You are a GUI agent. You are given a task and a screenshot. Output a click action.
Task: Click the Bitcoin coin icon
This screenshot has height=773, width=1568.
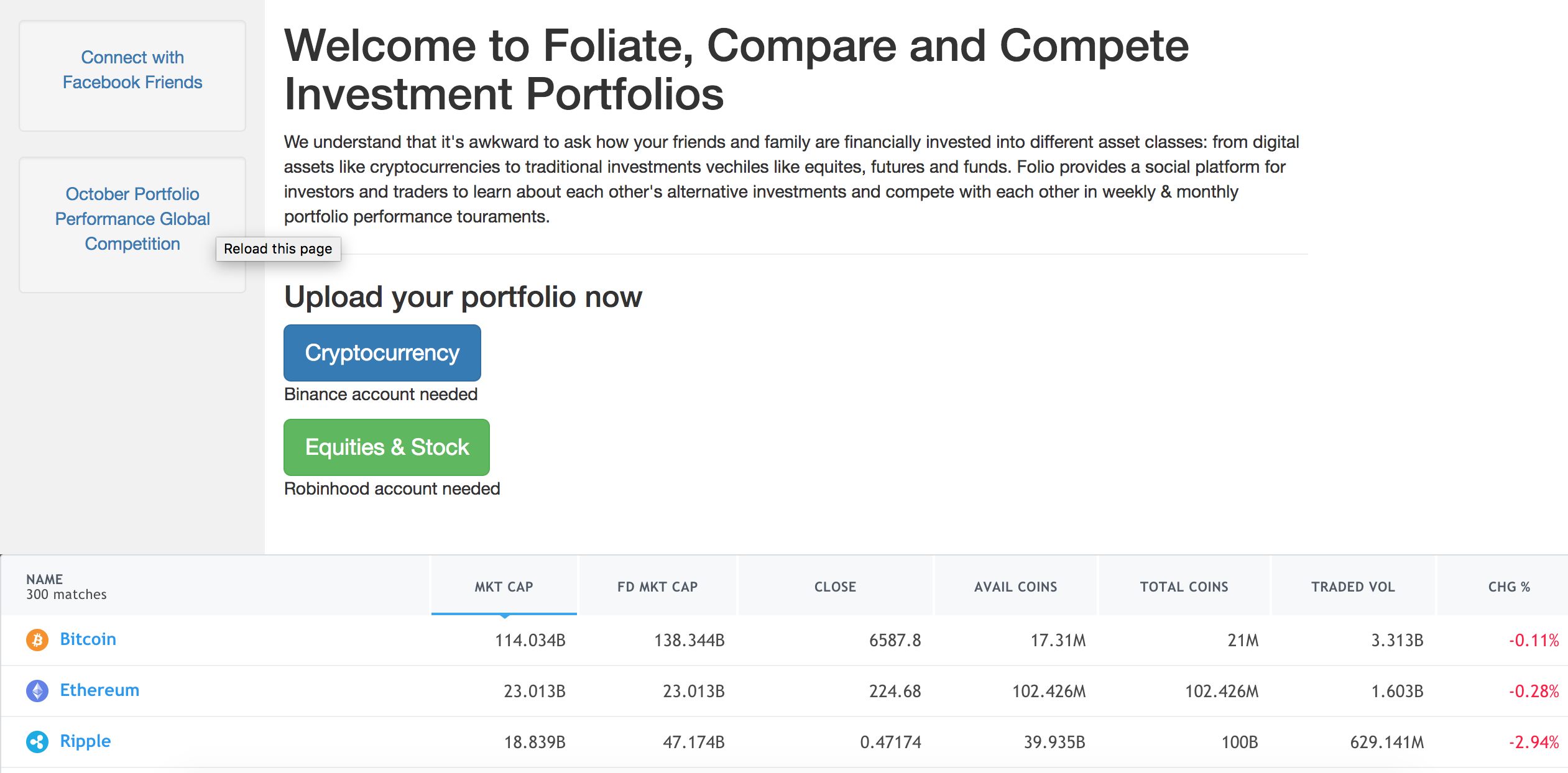37,639
